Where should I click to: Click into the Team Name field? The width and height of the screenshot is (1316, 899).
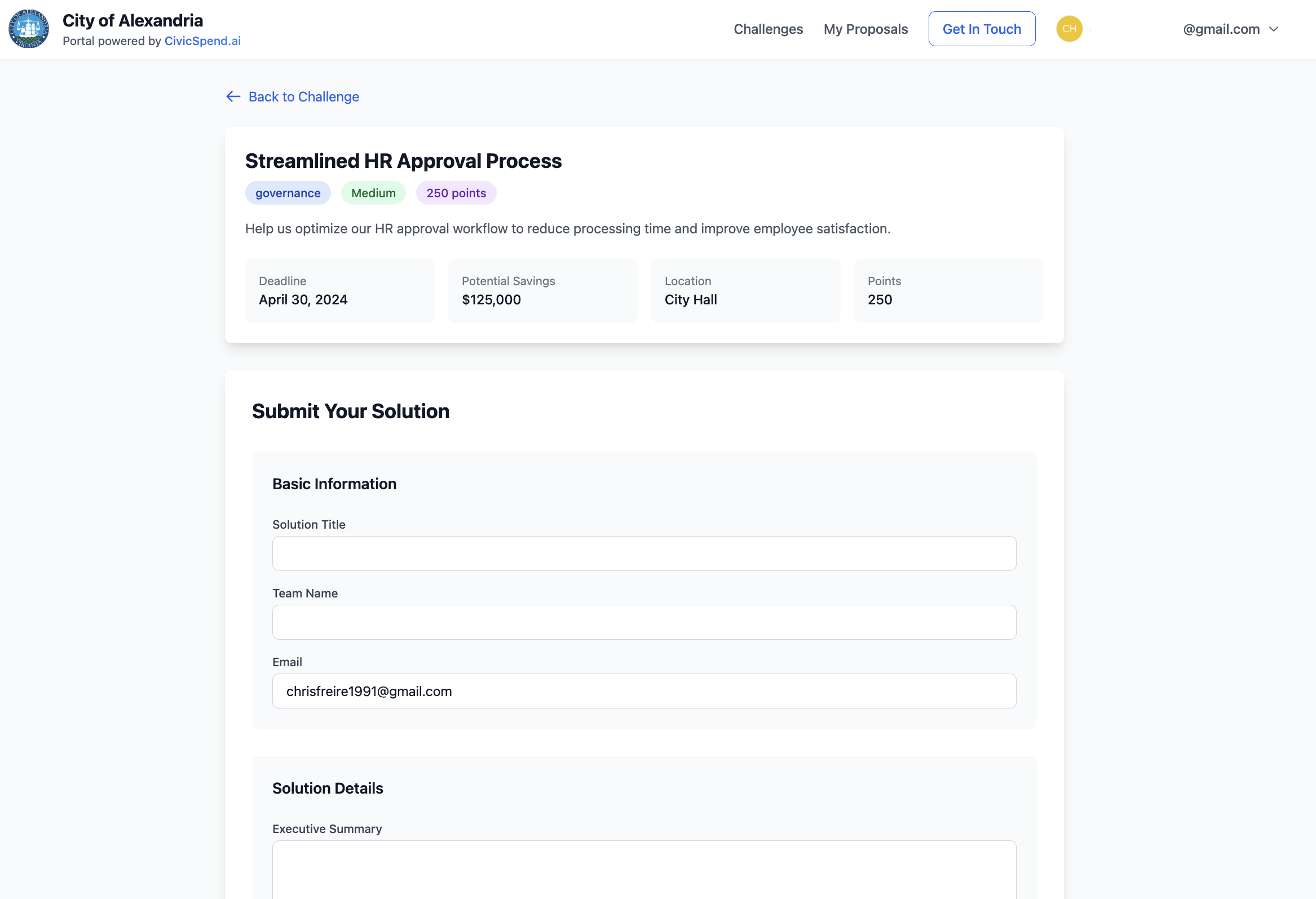pyautogui.click(x=644, y=622)
